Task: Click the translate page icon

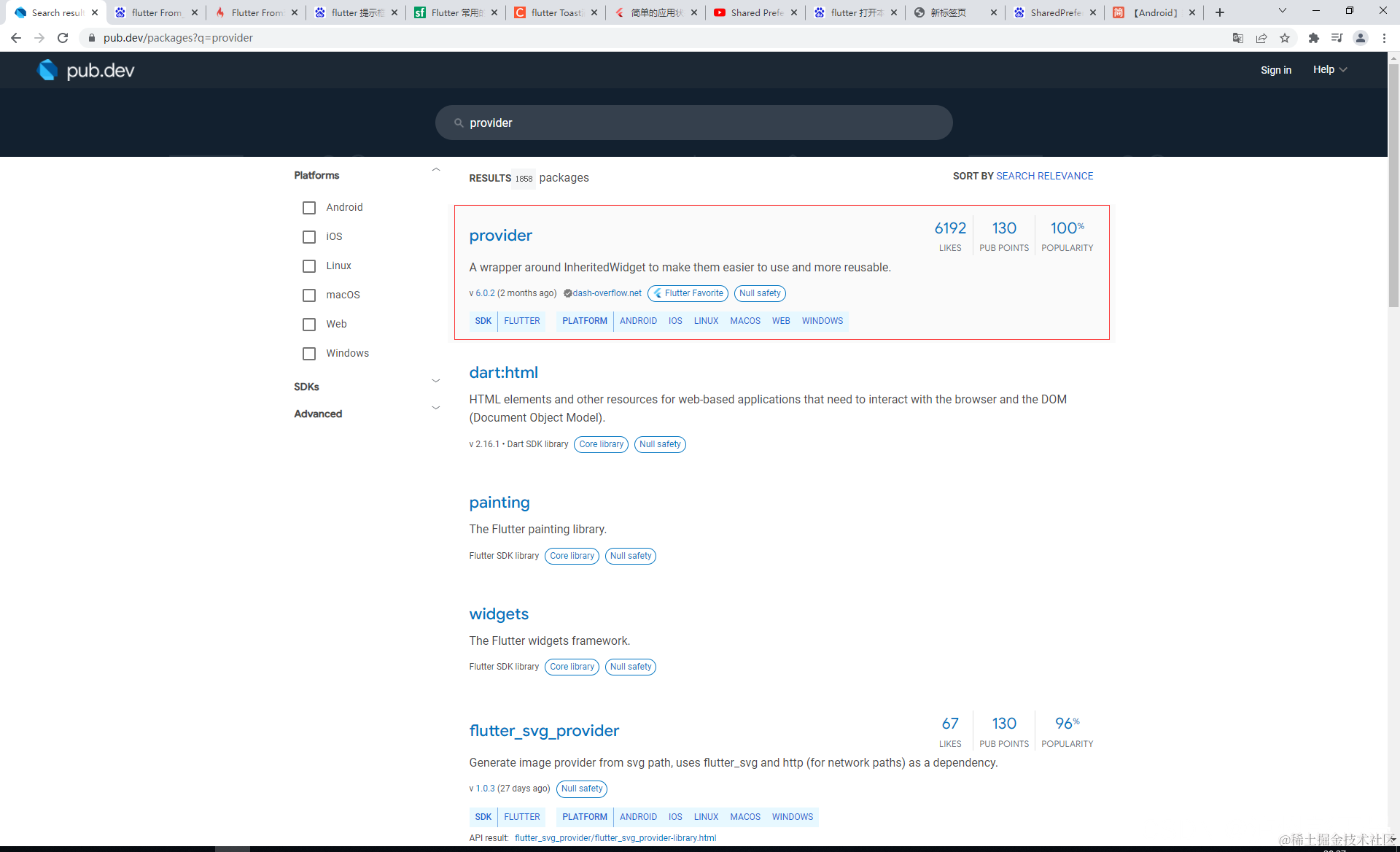Action: [1237, 38]
